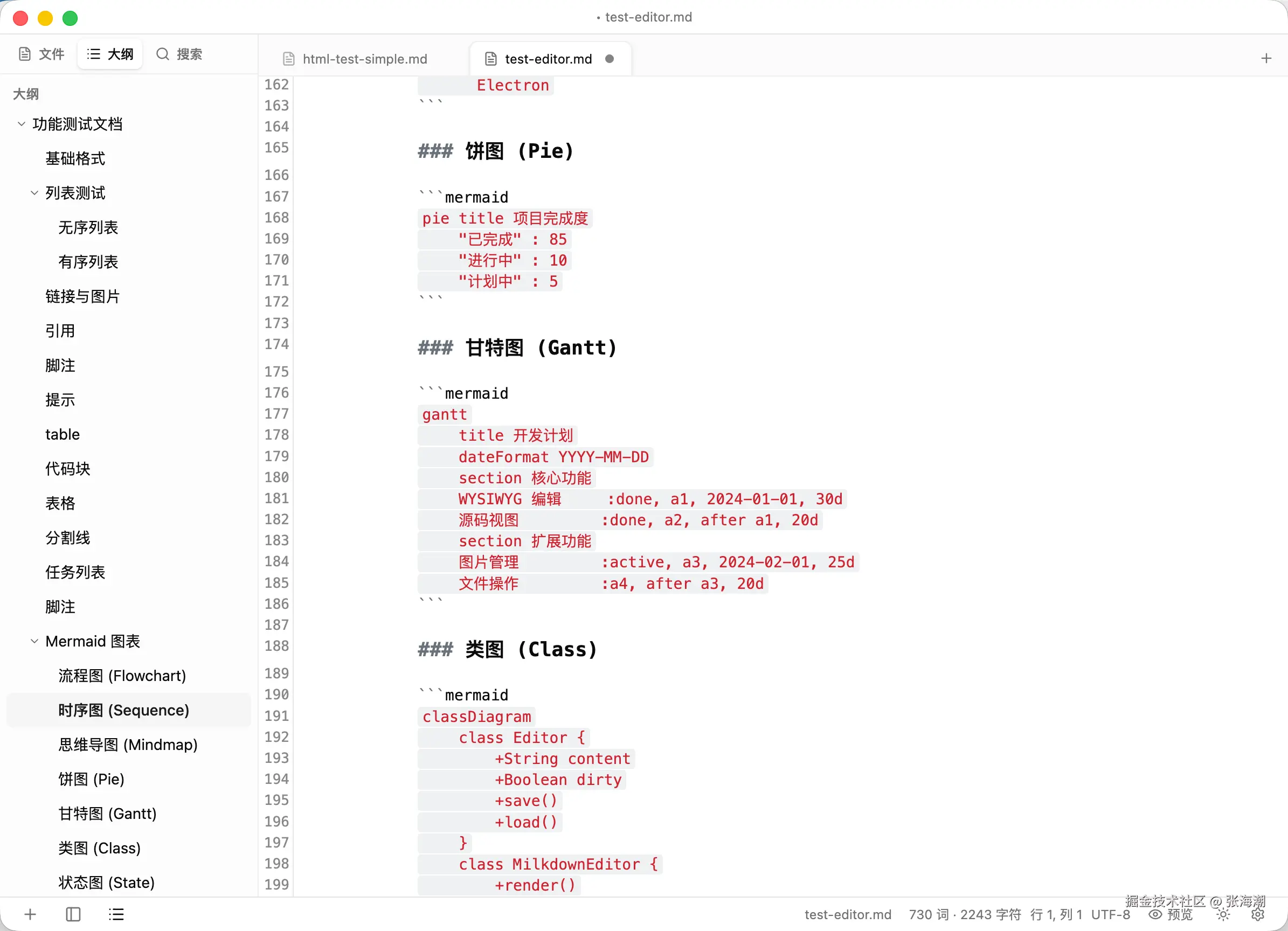
Task: Click the first 脚注 outline entry above 提示
Action: (x=60, y=365)
